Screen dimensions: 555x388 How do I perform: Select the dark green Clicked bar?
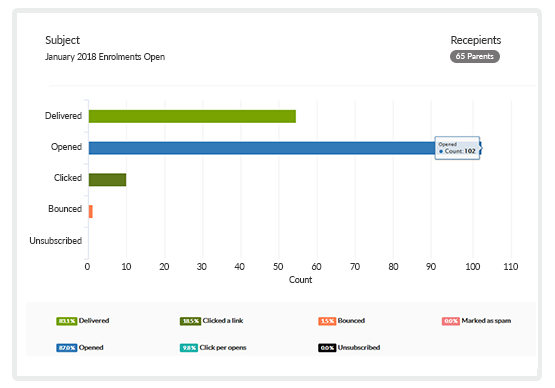coord(107,180)
